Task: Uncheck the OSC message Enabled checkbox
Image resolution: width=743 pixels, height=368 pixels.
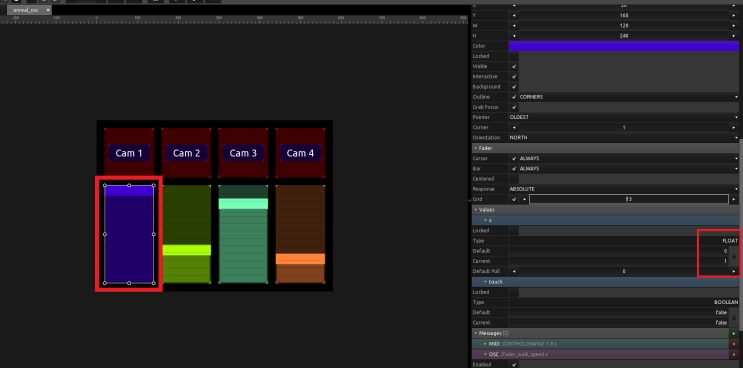Action: [x=514, y=365]
